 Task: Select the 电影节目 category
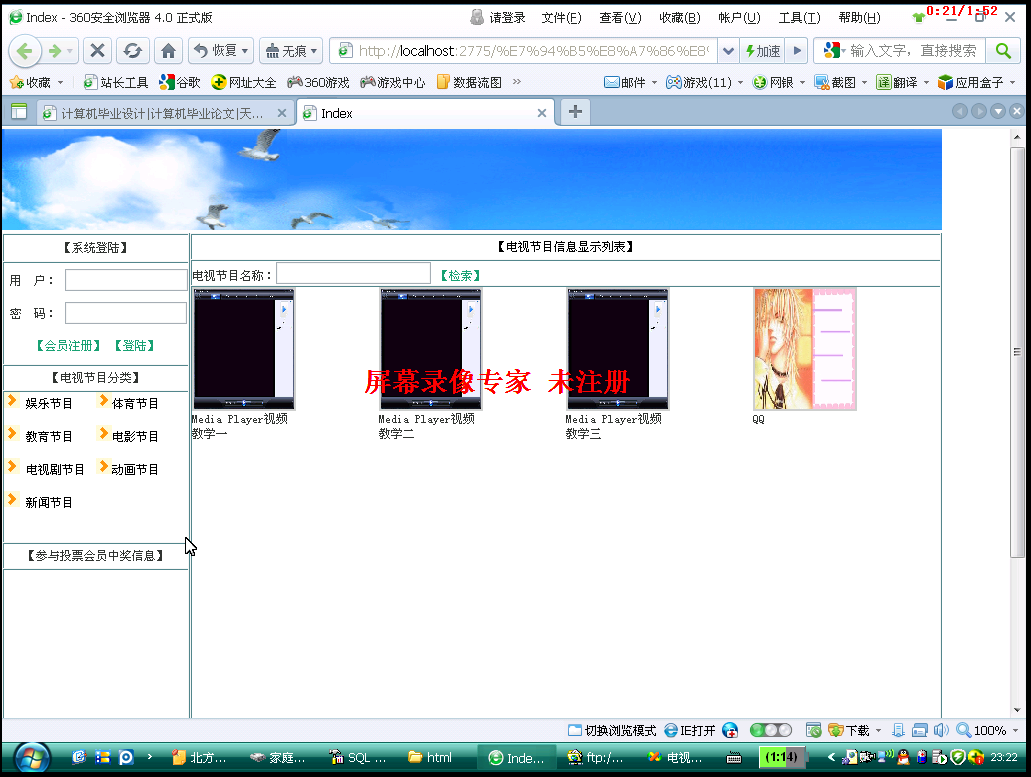(x=135, y=436)
